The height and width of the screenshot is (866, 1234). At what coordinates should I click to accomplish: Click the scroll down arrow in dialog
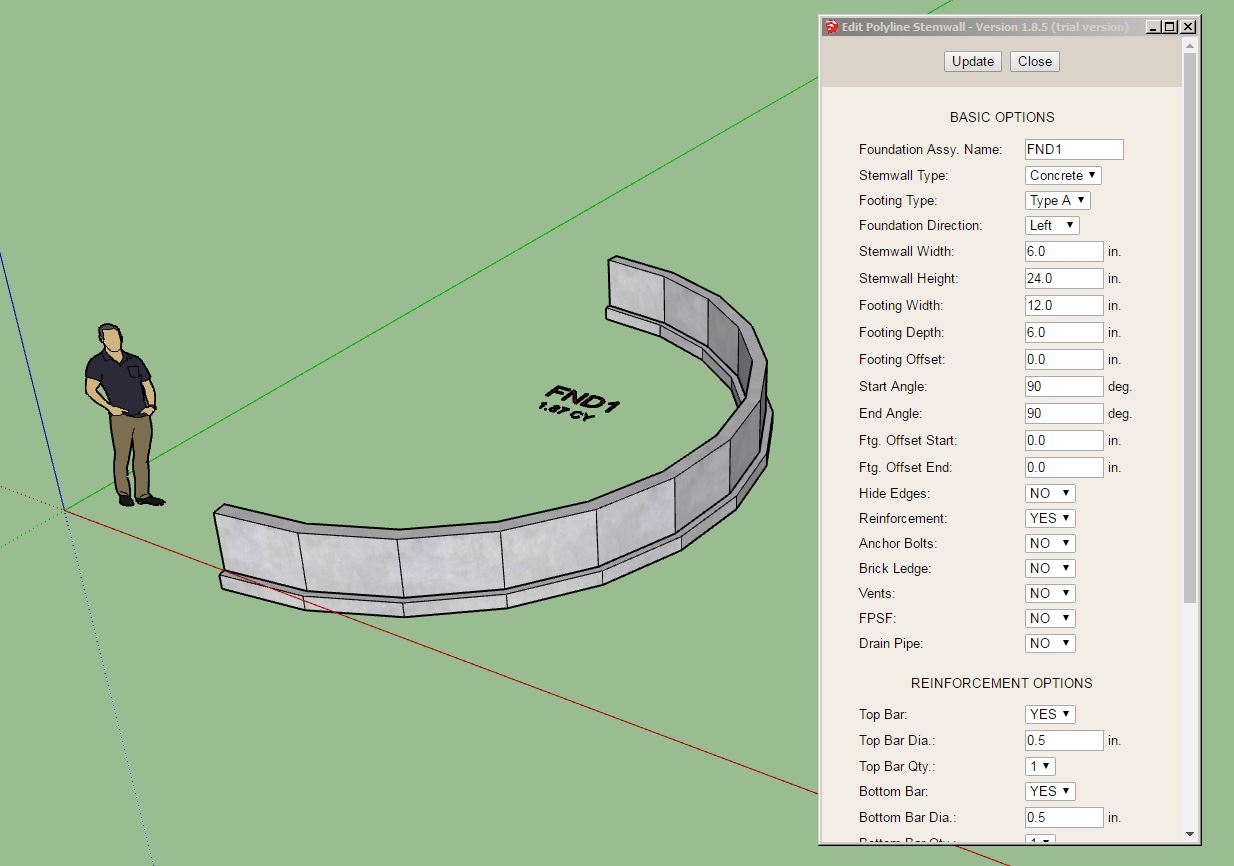pos(1189,833)
